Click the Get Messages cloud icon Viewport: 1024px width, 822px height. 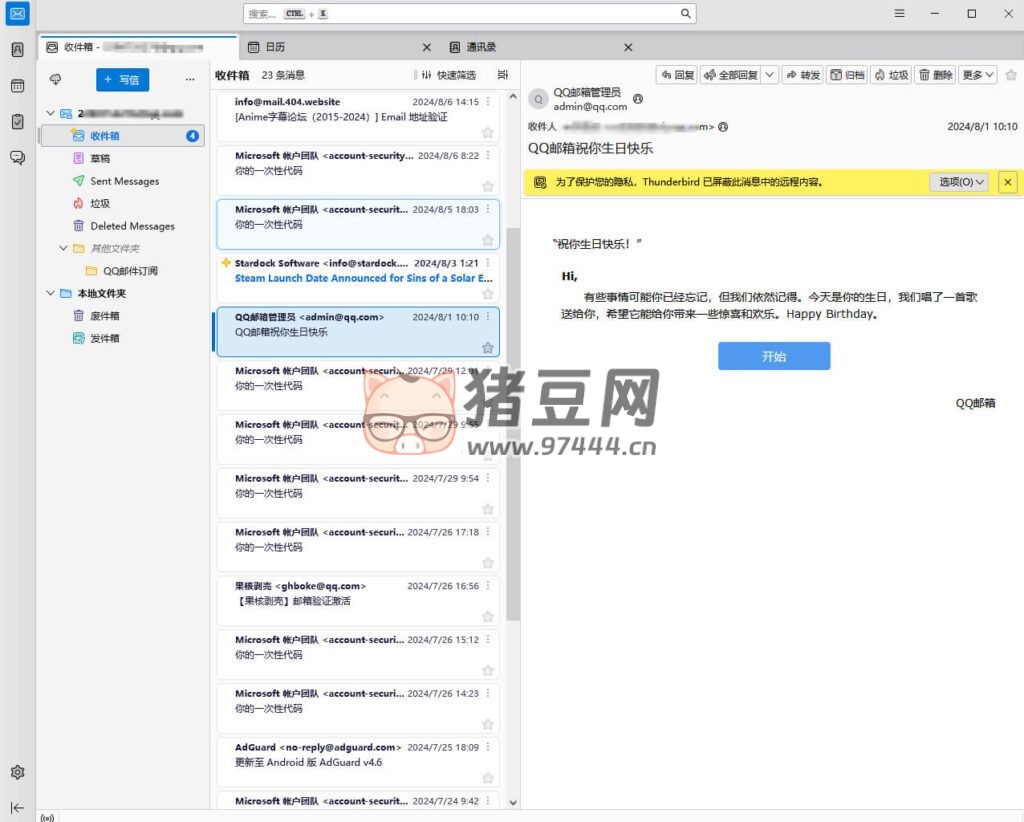[55, 79]
